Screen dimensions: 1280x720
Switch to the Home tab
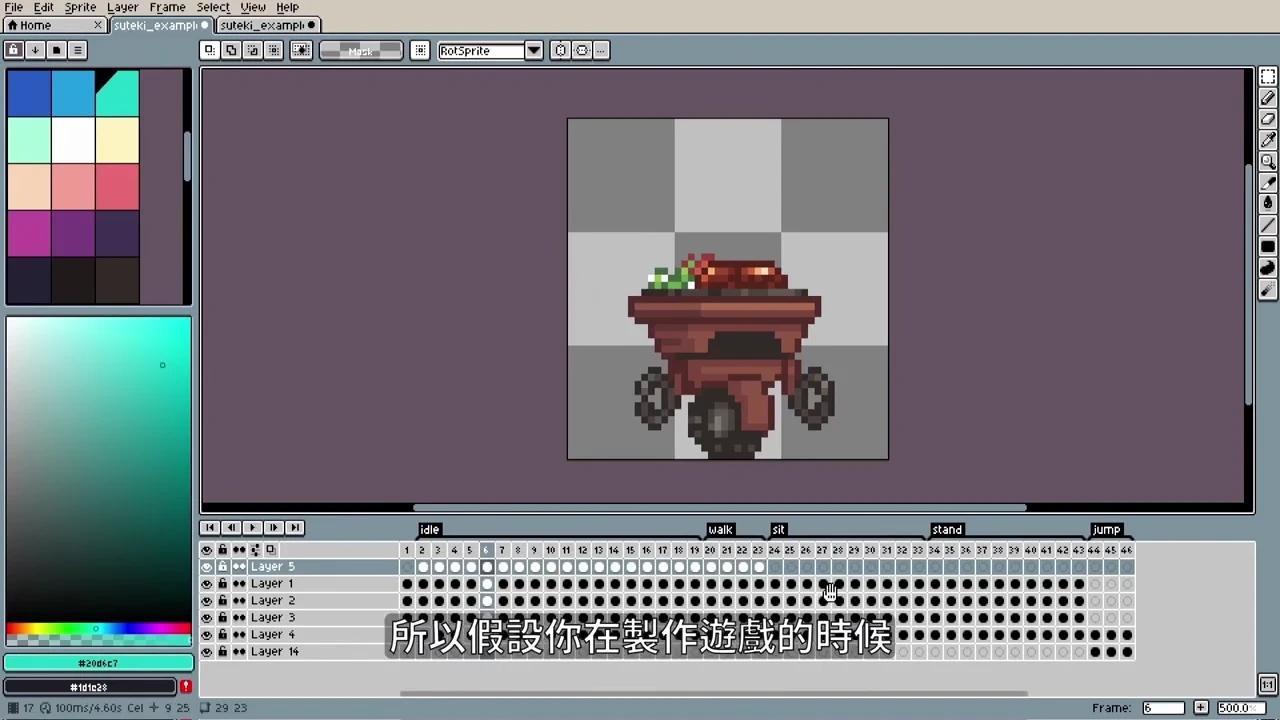point(54,25)
